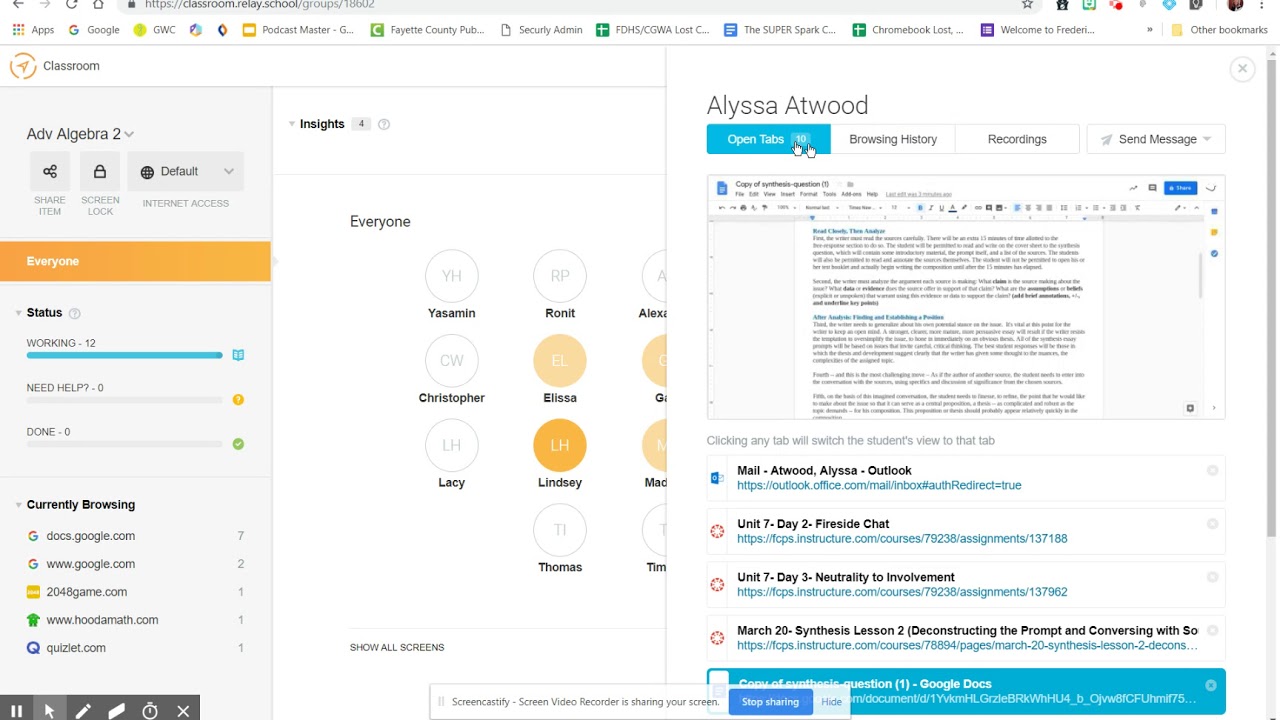Switch to the Recordings tab
This screenshot has height=720, width=1280.
(x=1017, y=139)
